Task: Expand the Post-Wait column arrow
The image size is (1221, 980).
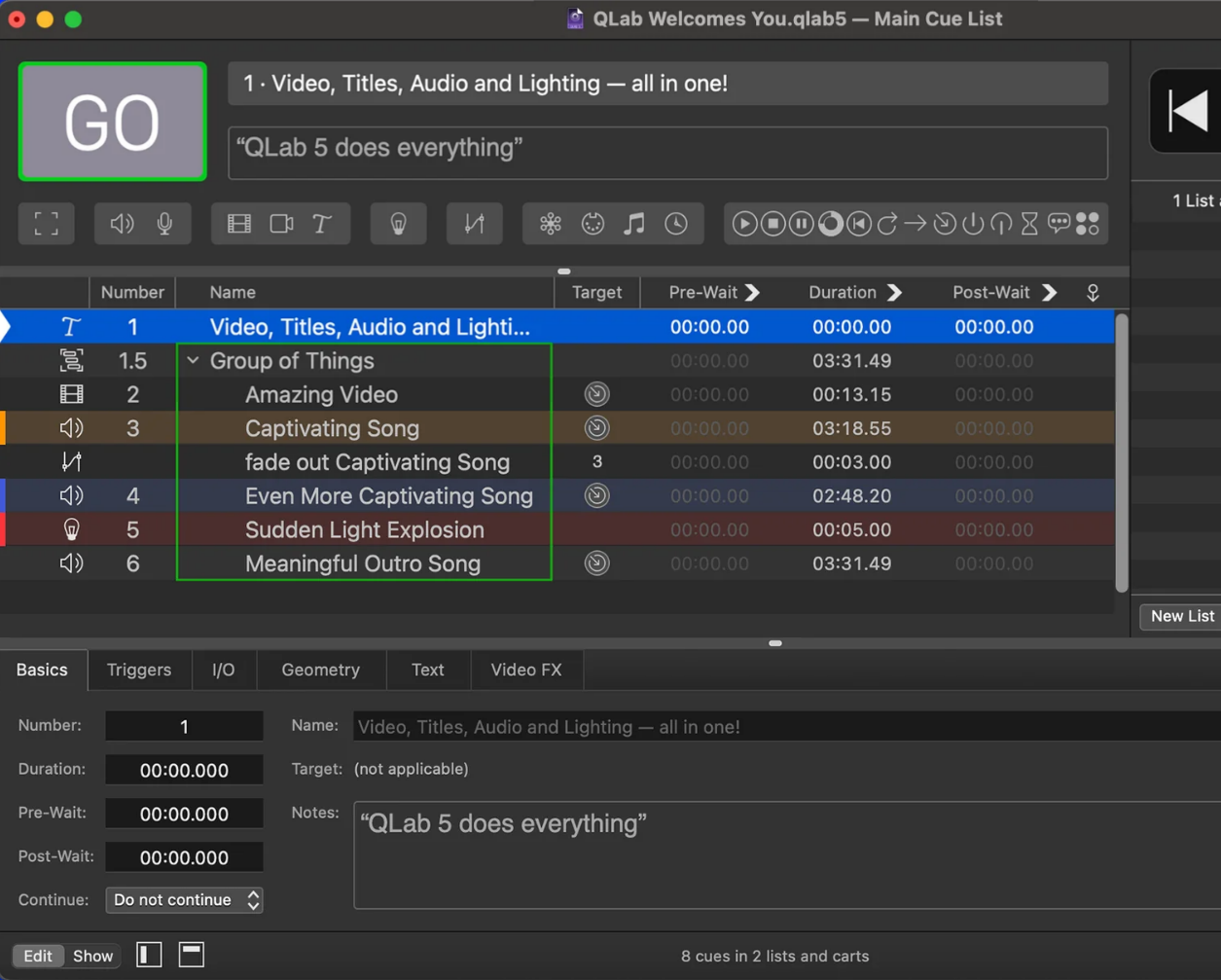Action: click(x=1049, y=292)
